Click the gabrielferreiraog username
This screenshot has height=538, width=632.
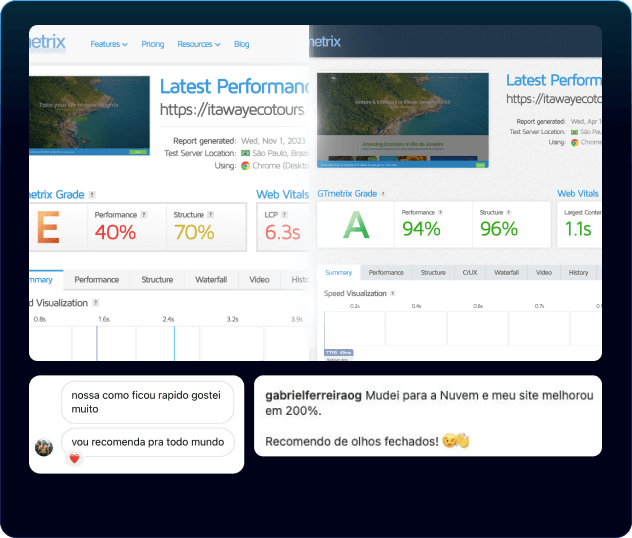pyautogui.click(x=313, y=395)
